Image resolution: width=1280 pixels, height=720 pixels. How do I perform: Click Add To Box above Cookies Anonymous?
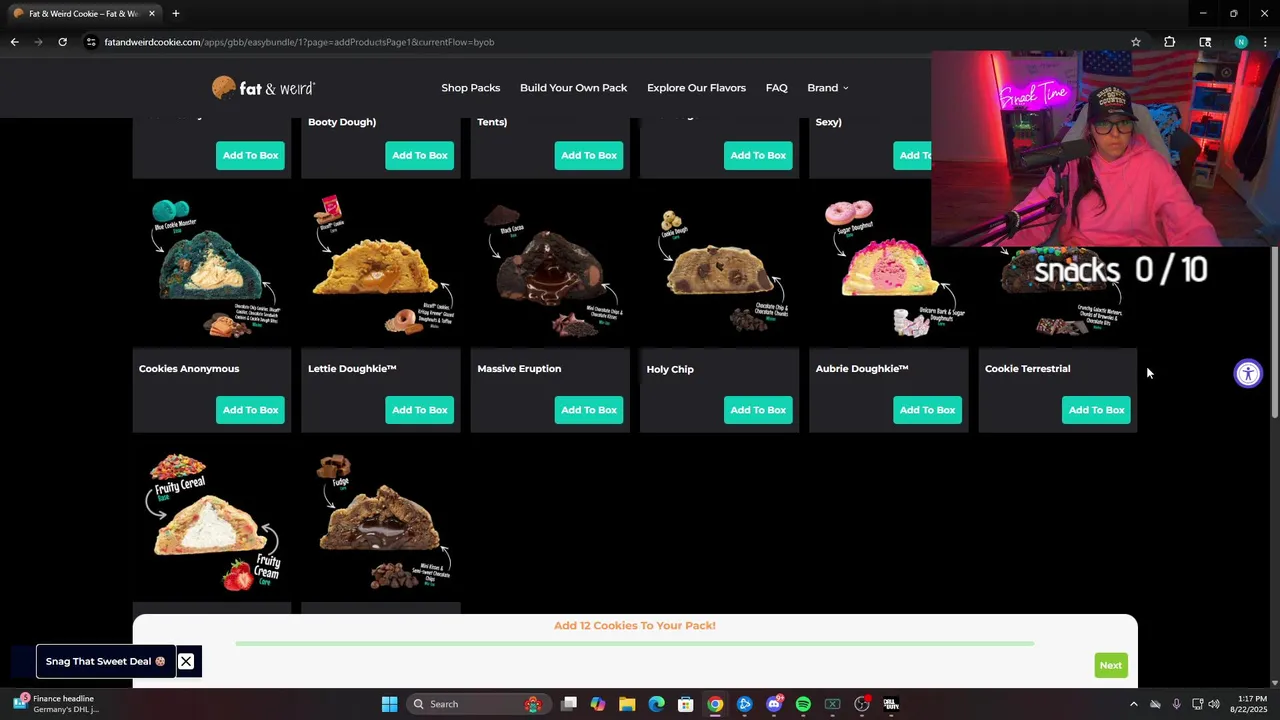[251, 155]
